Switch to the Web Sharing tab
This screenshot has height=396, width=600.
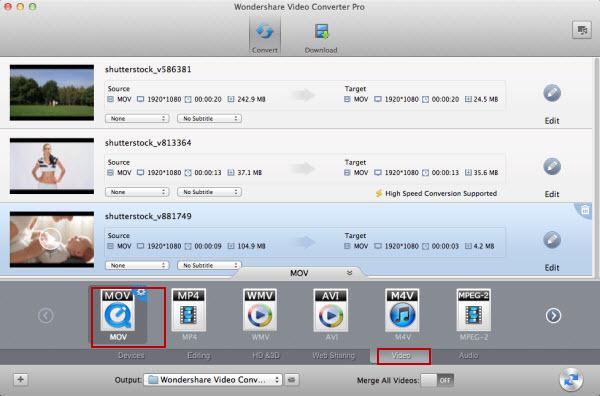coord(333,355)
